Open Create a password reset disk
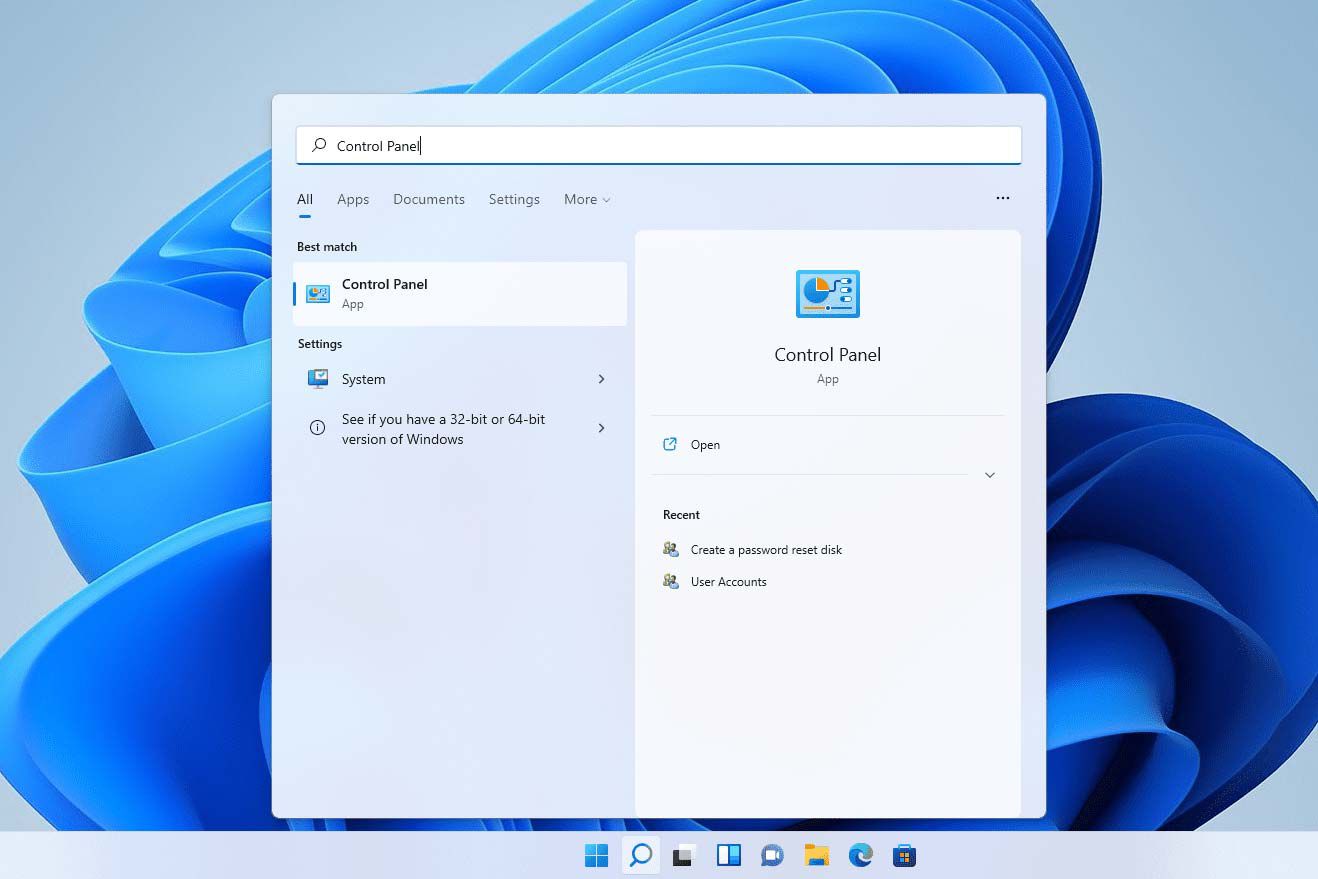 [766, 549]
